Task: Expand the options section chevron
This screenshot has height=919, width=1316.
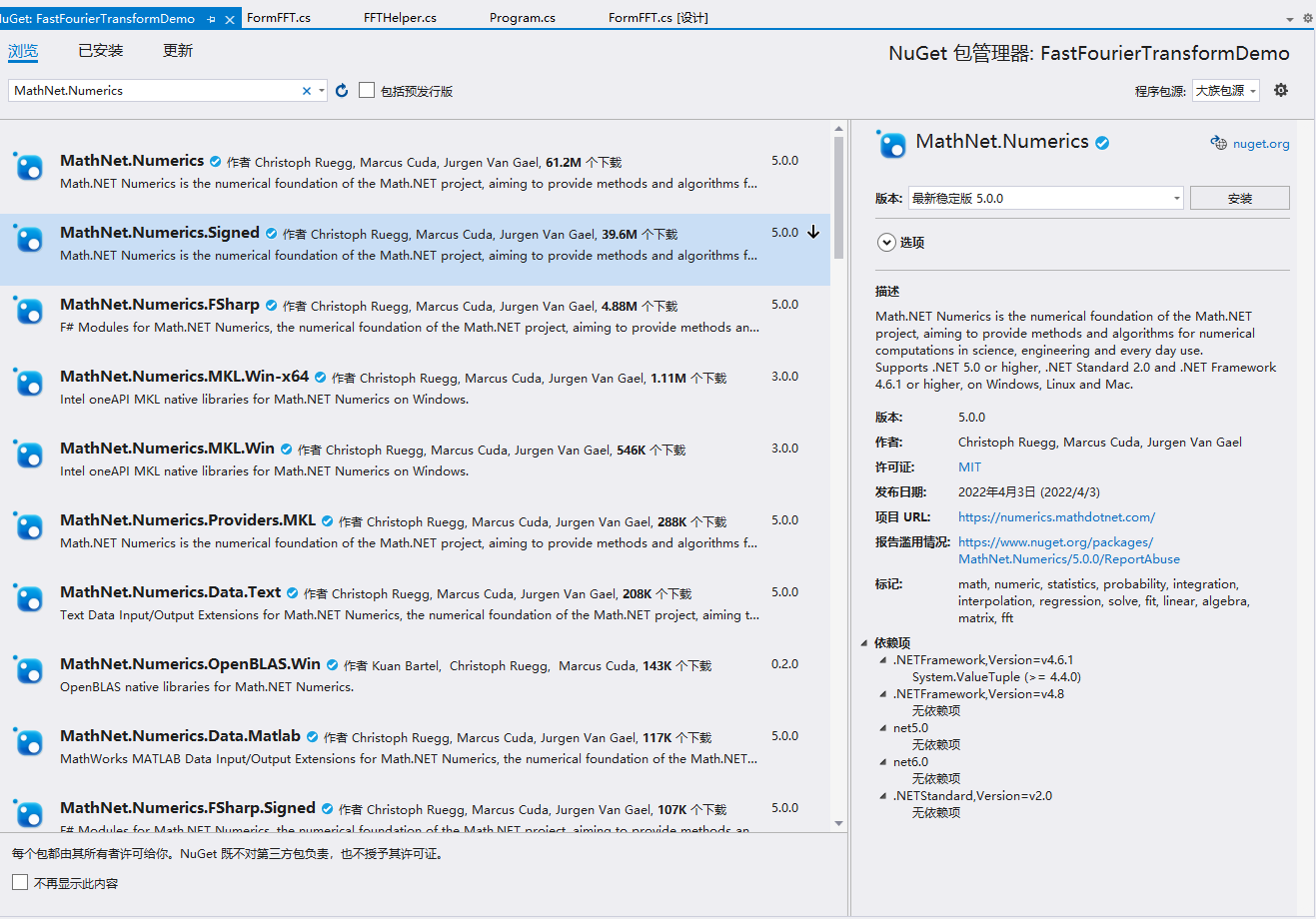Action: [x=886, y=242]
